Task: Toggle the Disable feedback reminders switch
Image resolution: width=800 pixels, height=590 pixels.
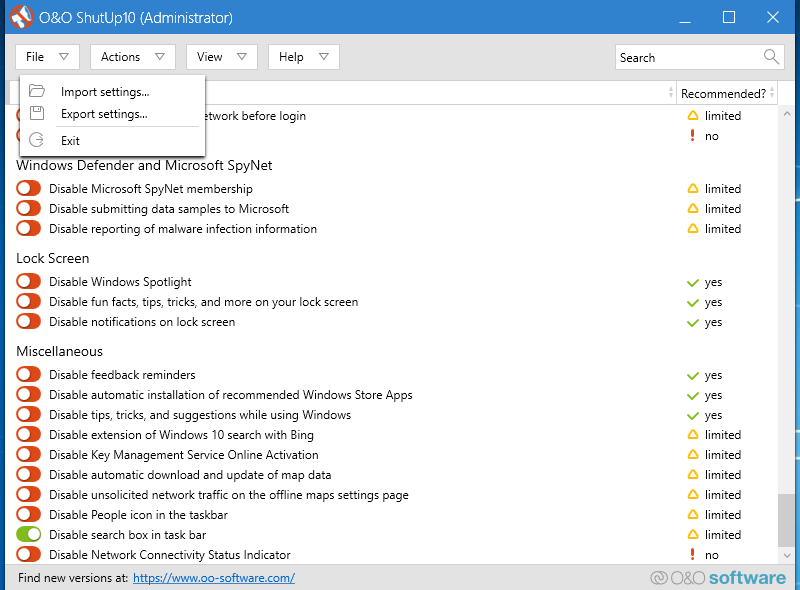Action: tap(29, 374)
